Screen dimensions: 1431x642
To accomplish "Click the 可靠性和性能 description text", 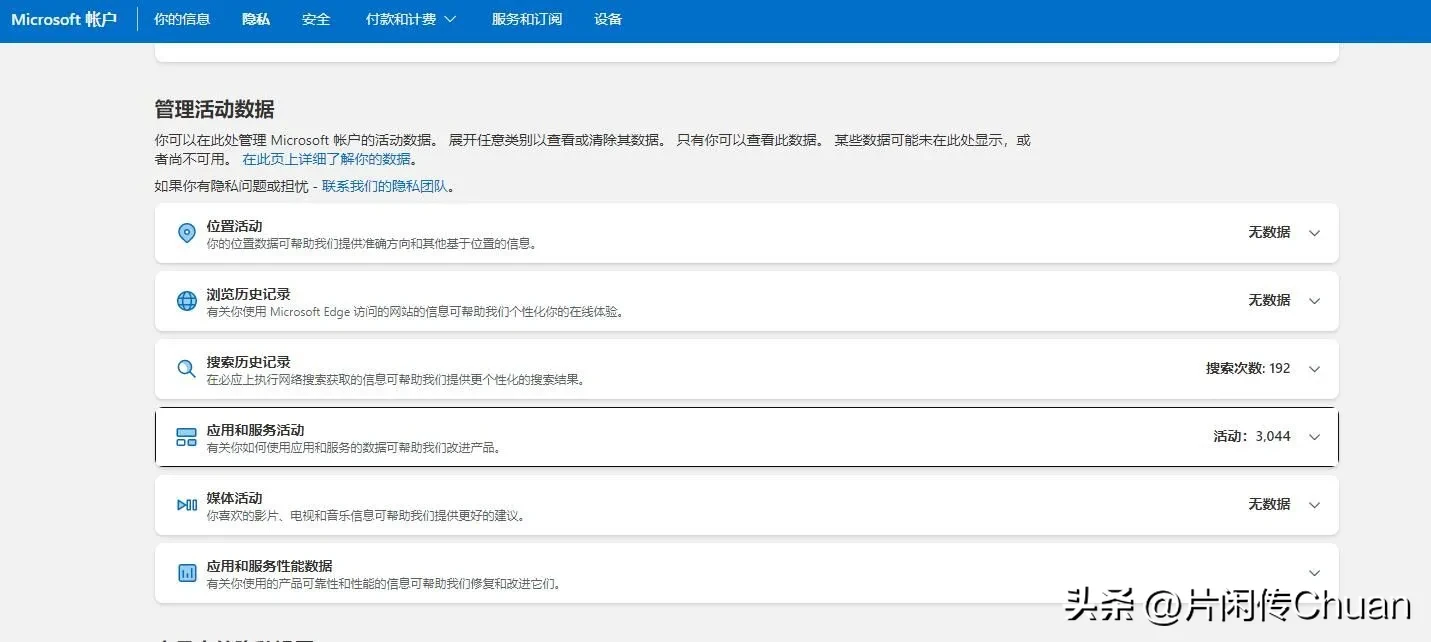I will point(384,584).
